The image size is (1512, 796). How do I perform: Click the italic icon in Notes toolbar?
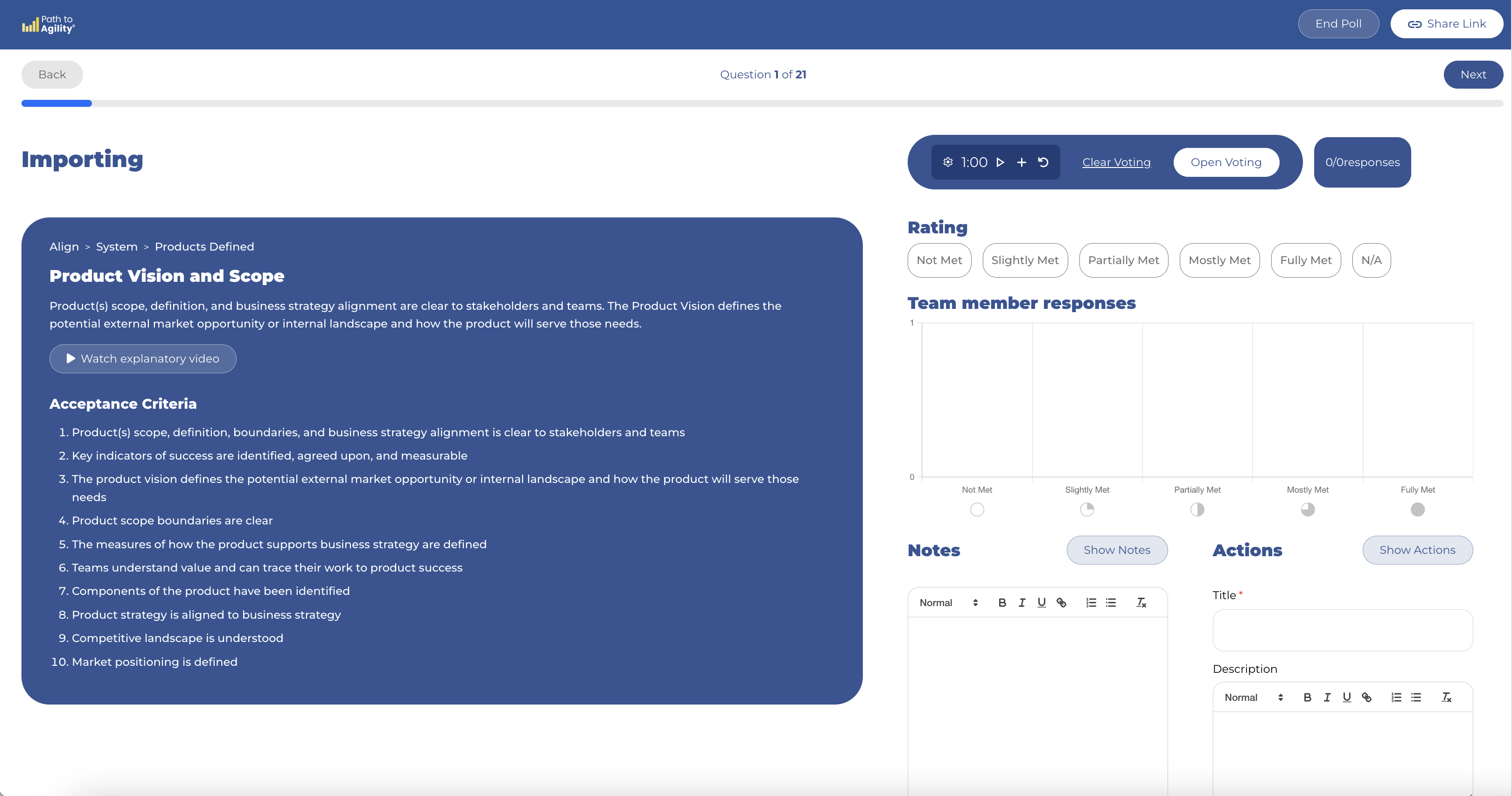[x=1022, y=603]
